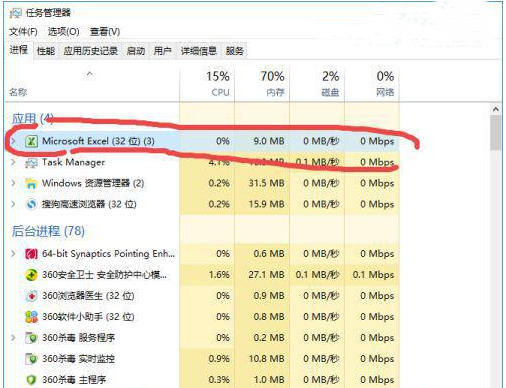Select the 360软件小助手 (32 位) row
Screen dimensions: 506x388
tap(202, 317)
